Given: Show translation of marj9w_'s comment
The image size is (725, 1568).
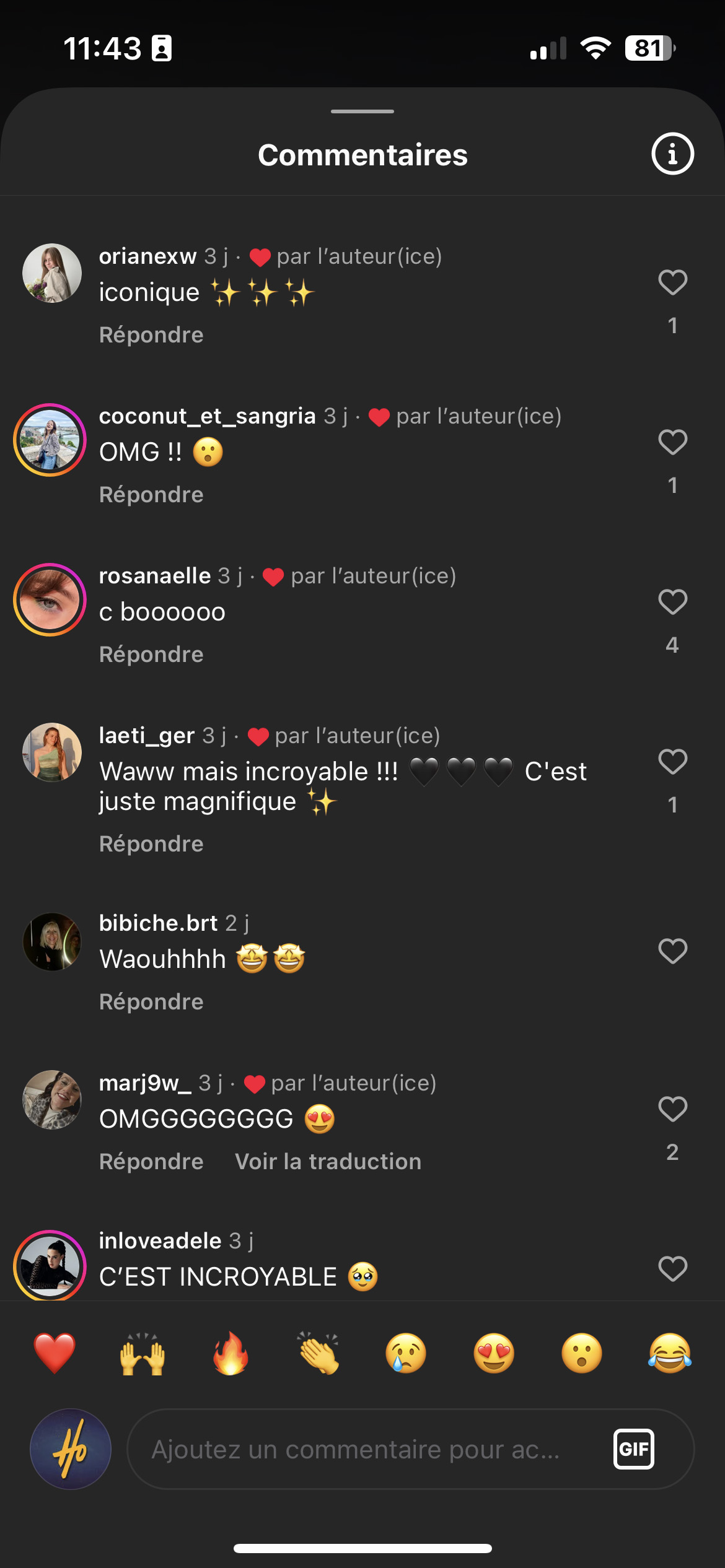Looking at the screenshot, I should 328,1162.
